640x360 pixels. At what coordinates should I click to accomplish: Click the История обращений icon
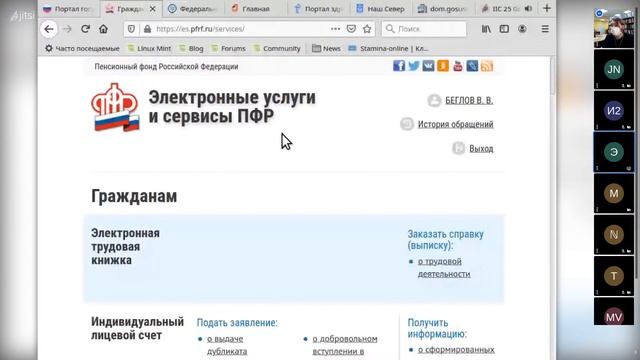click(407, 124)
